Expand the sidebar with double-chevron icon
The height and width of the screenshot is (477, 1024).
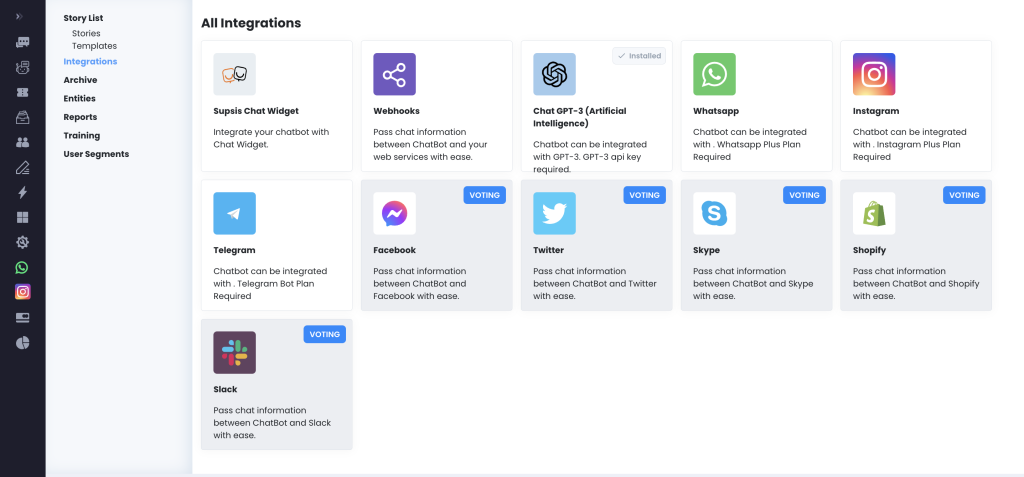(20, 16)
